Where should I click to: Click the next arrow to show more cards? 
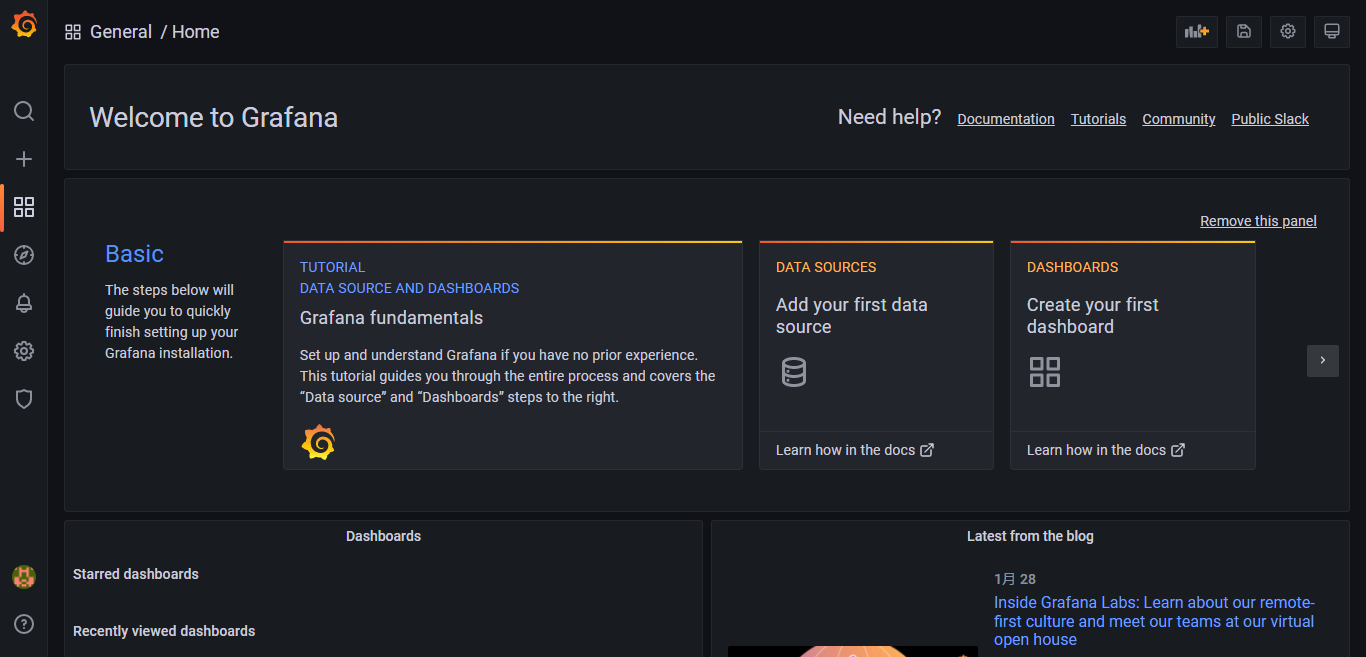1323,361
